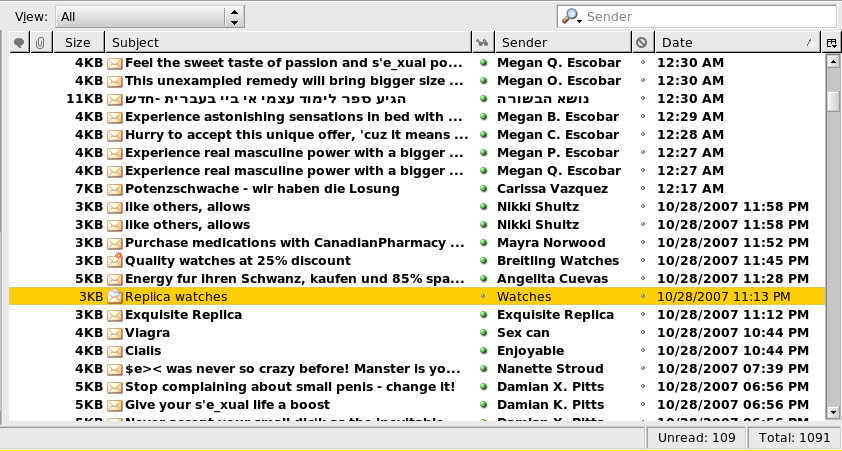The image size is (842, 451).
Task: Open the column picker icon at far right
Action: point(832,43)
